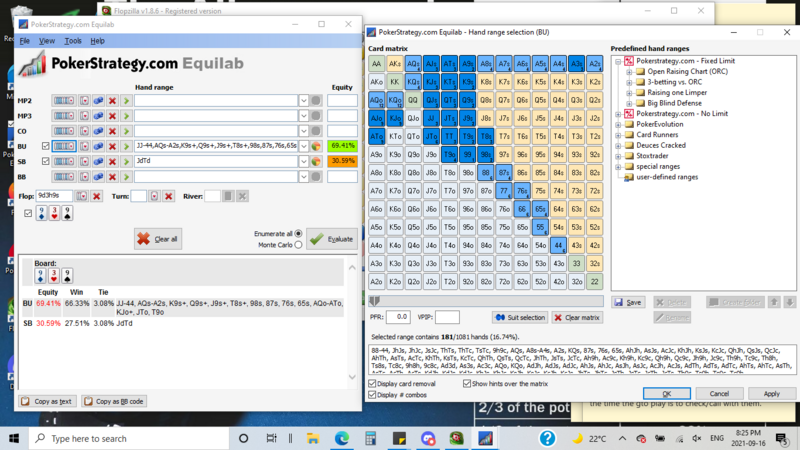Click green arrow button in CO row
Screen dimensions: 800x450
(126, 131)
